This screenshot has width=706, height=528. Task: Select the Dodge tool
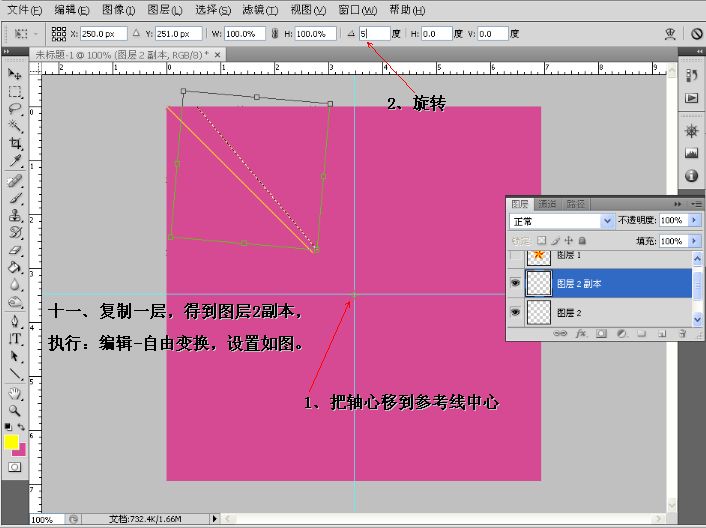pyautogui.click(x=15, y=302)
